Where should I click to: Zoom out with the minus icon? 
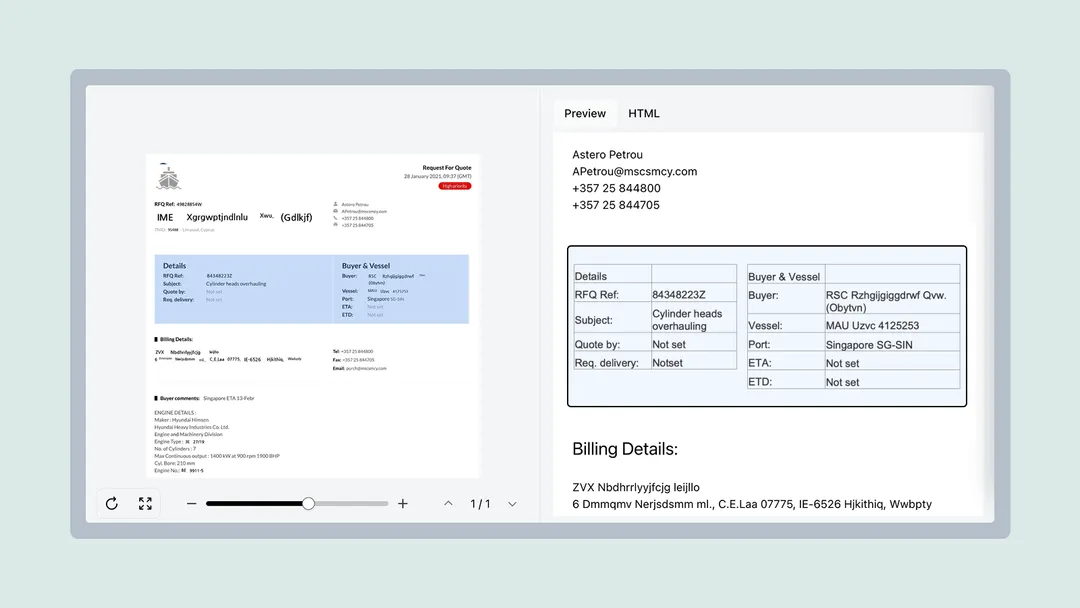191,504
